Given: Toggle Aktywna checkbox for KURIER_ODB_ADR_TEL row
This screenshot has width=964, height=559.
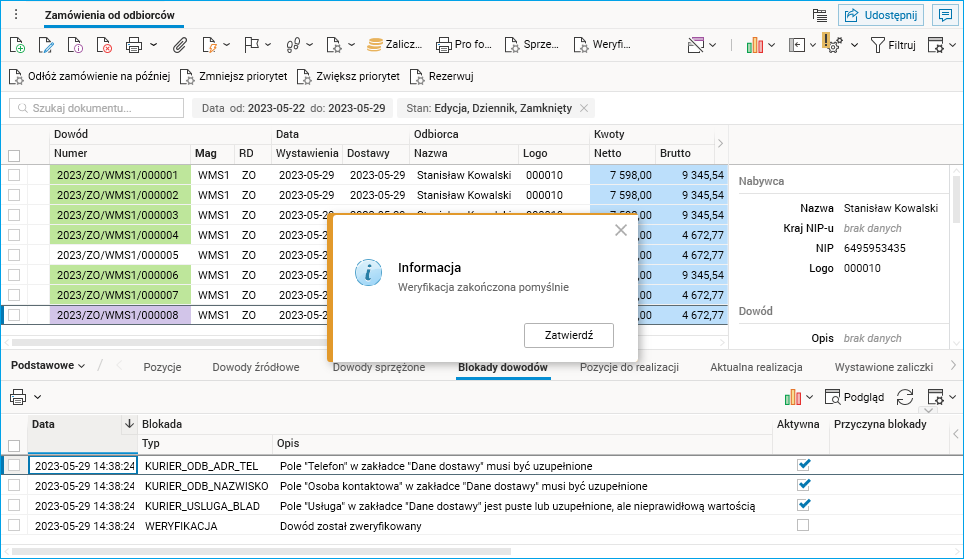Looking at the screenshot, I should [803, 465].
